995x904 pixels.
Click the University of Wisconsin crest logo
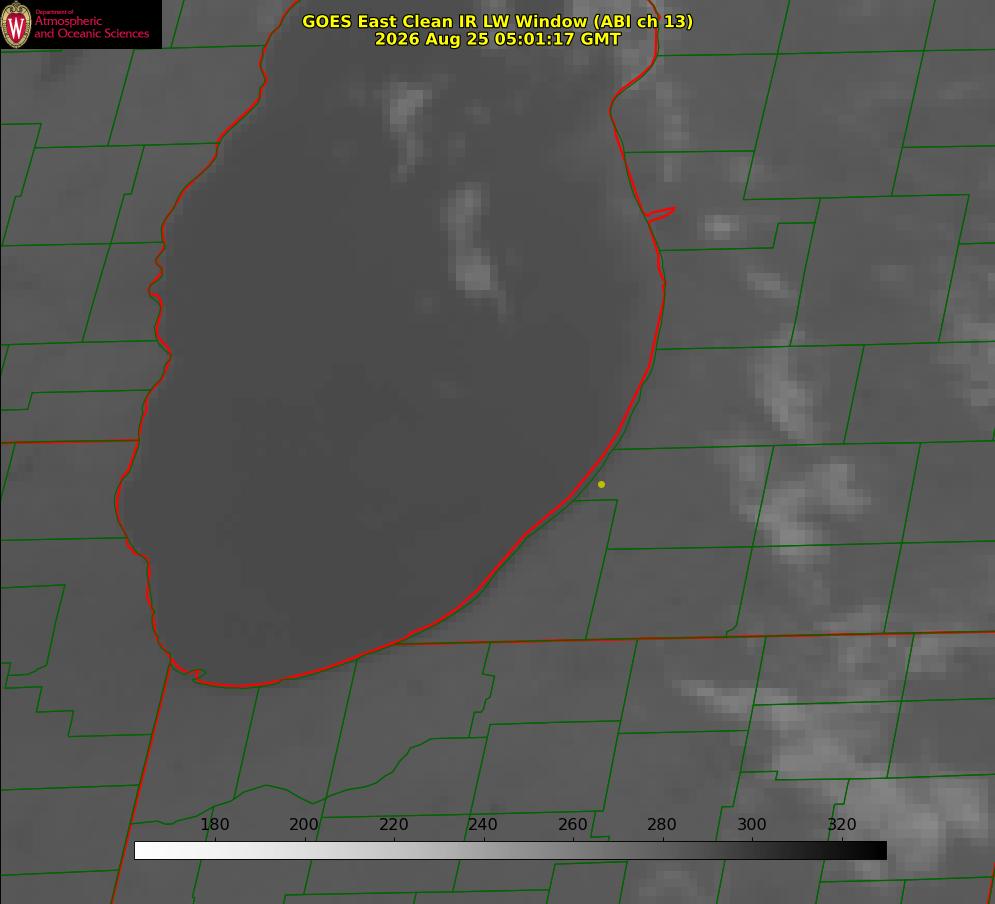[16, 24]
